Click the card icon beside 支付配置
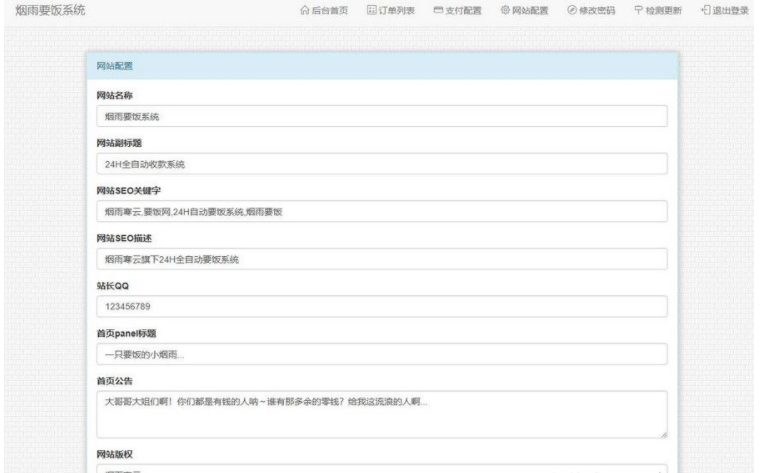This screenshot has height=473, width=765. (438, 10)
